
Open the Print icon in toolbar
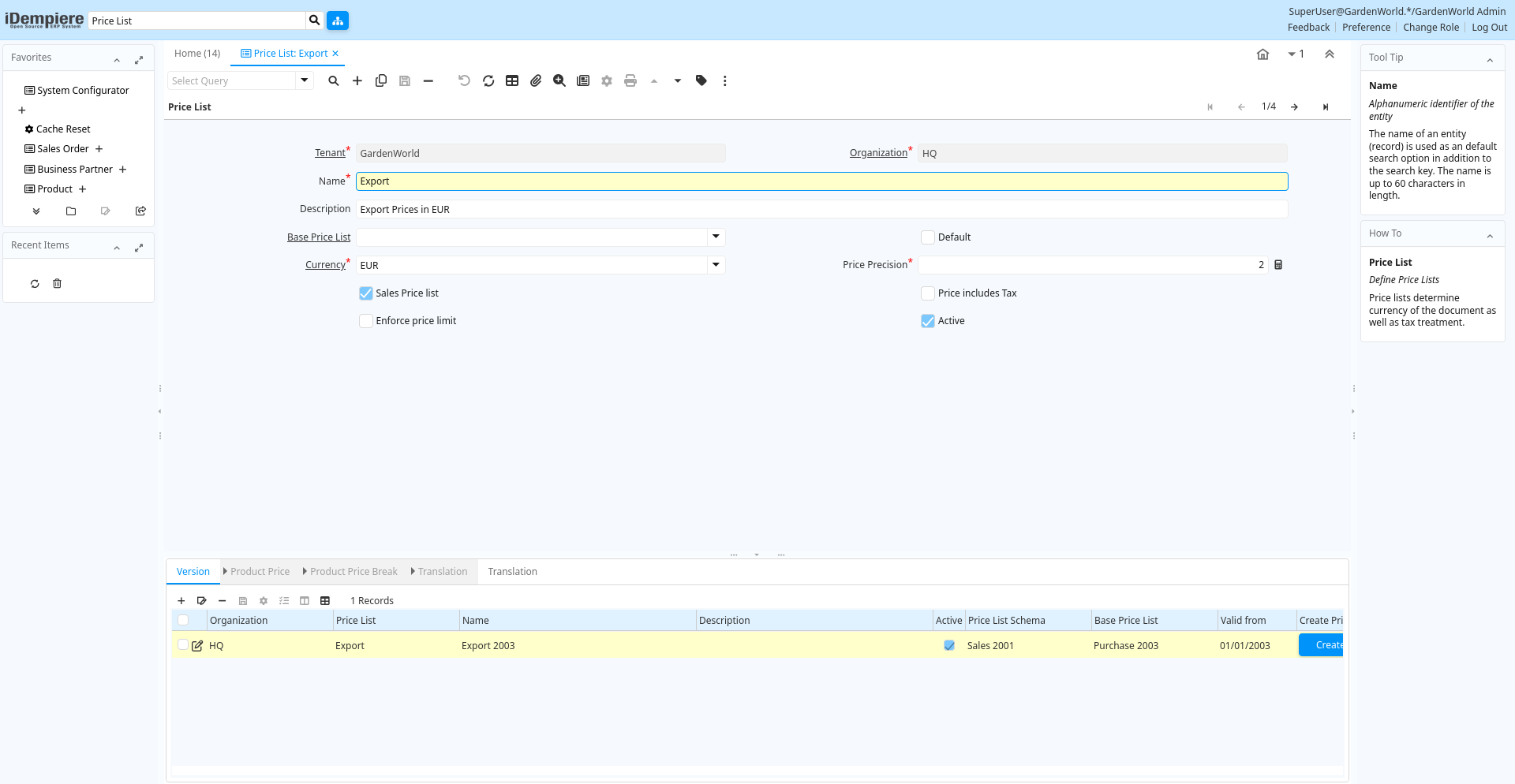pos(630,80)
